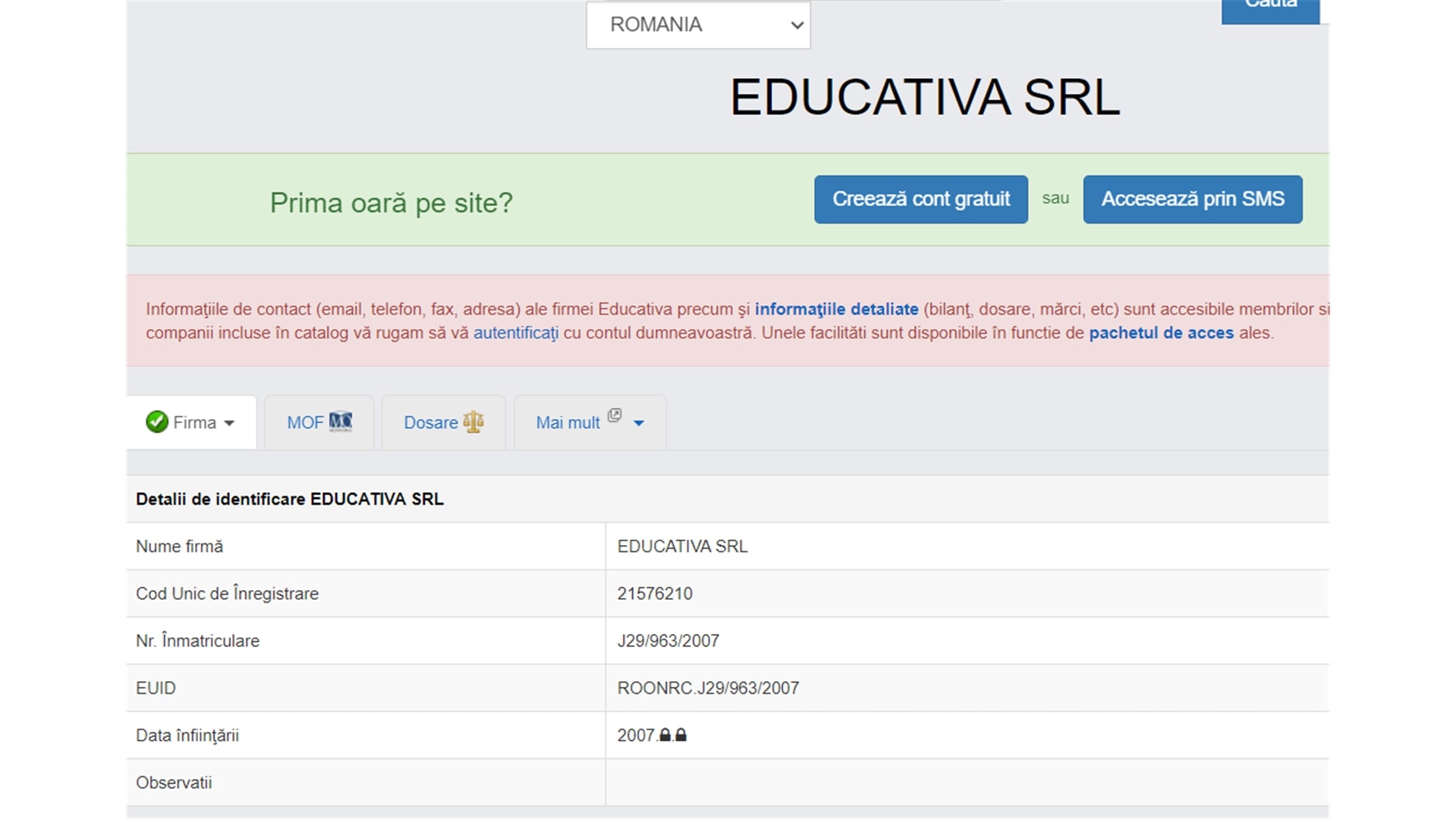The image size is (1456, 819).
Task: Open the ROMANIA country dropdown
Action: point(698,25)
